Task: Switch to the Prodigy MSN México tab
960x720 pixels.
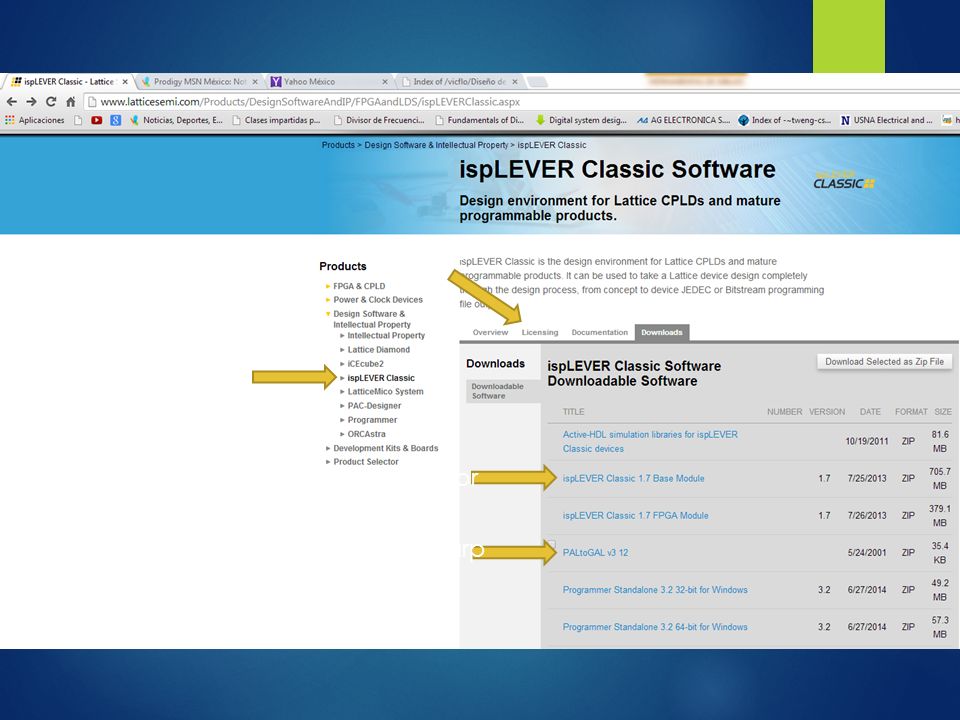Action: tap(194, 81)
